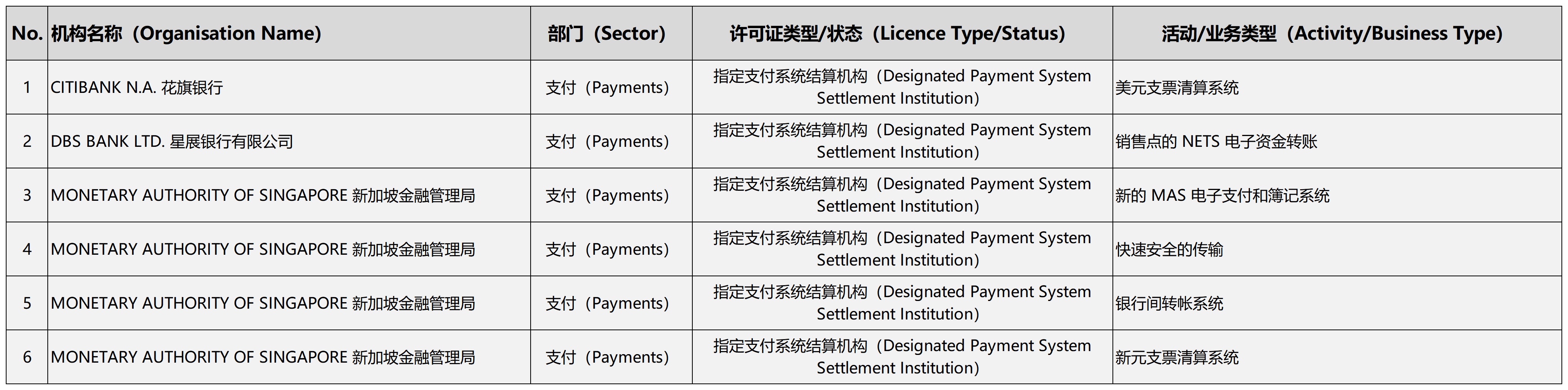Screen dimensions: 1568x390
Task: Select the Payments sector cell in row 4
Action: coord(611,249)
